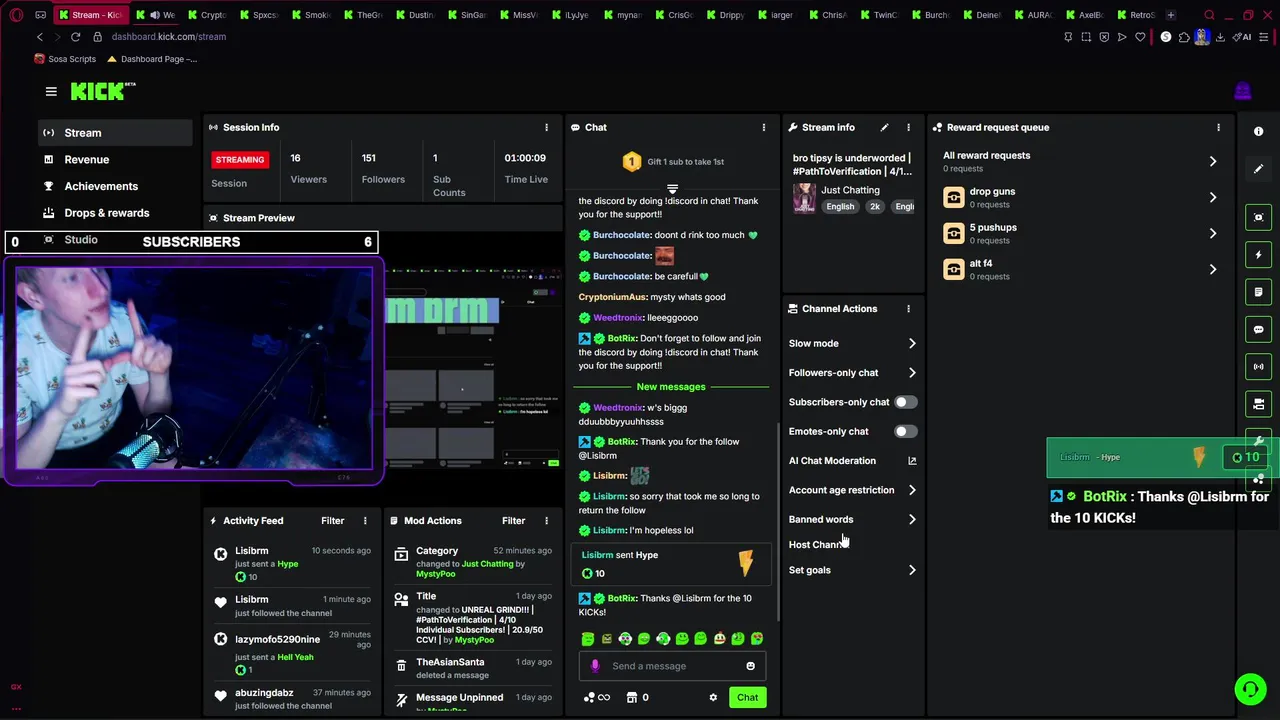Expand alt f4 reward requests

pos(1213,269)
